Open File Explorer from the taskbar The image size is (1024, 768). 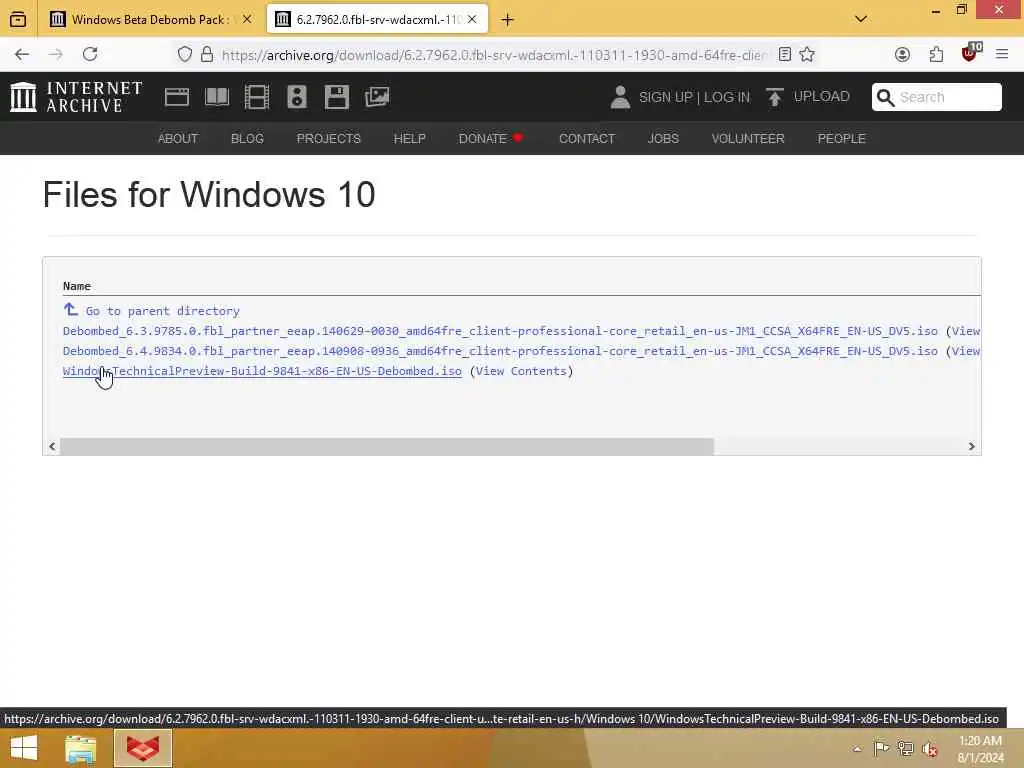click(x=81, y=748)
